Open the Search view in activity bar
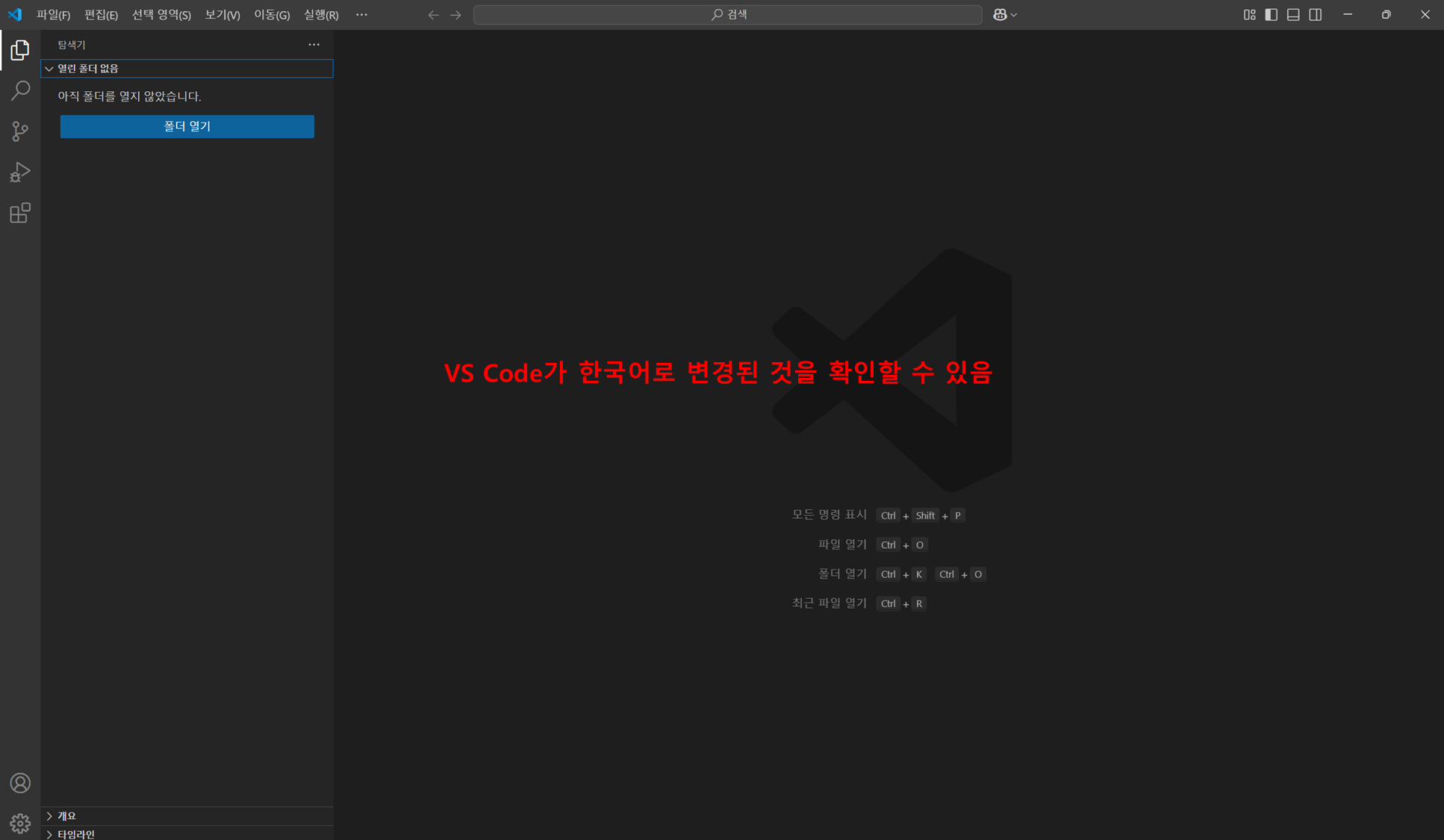The width and height of the screenshot is (1444, 840). click(20, 90)
